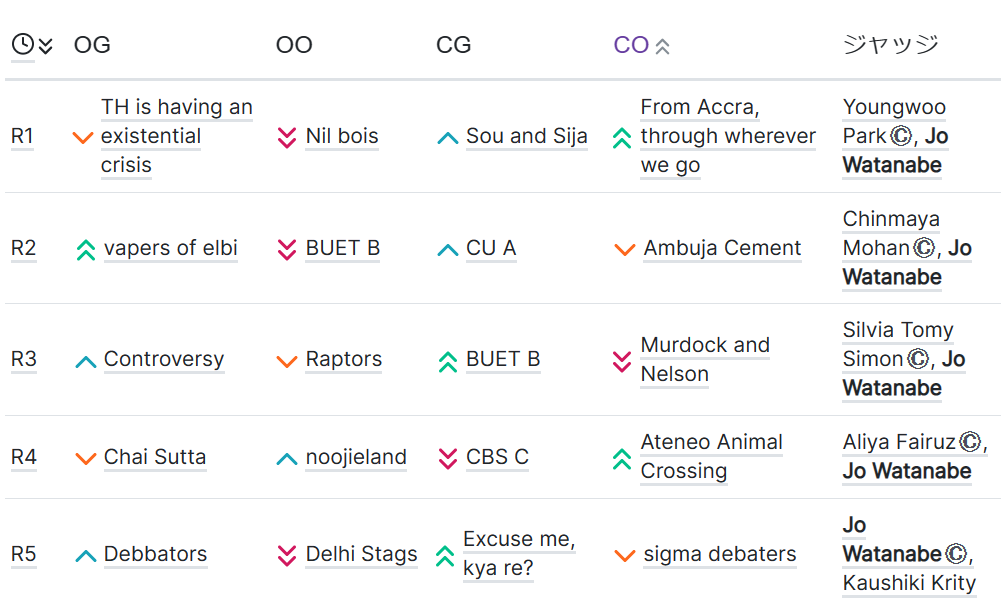The height and width of the screenshot is (615, 1001).
Task: Open the Delhi Stags team link
Action: pos(361,554)
